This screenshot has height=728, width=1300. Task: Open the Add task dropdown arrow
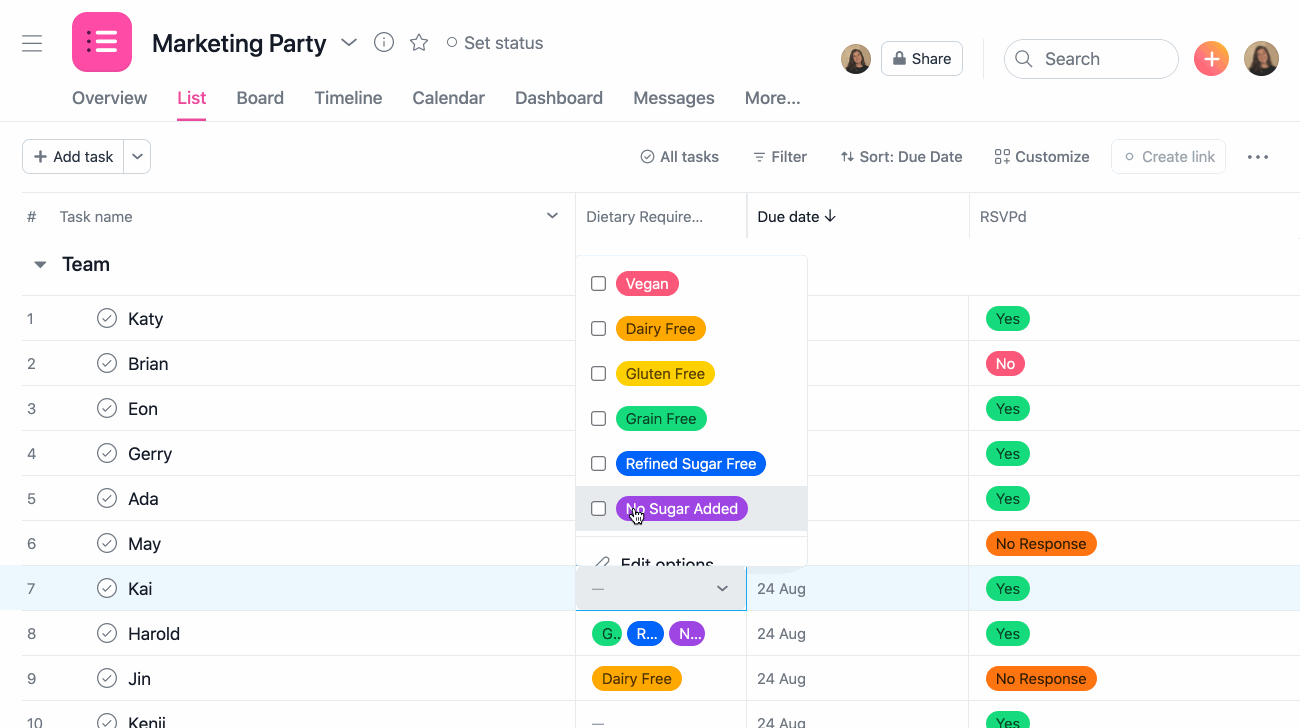137,156
